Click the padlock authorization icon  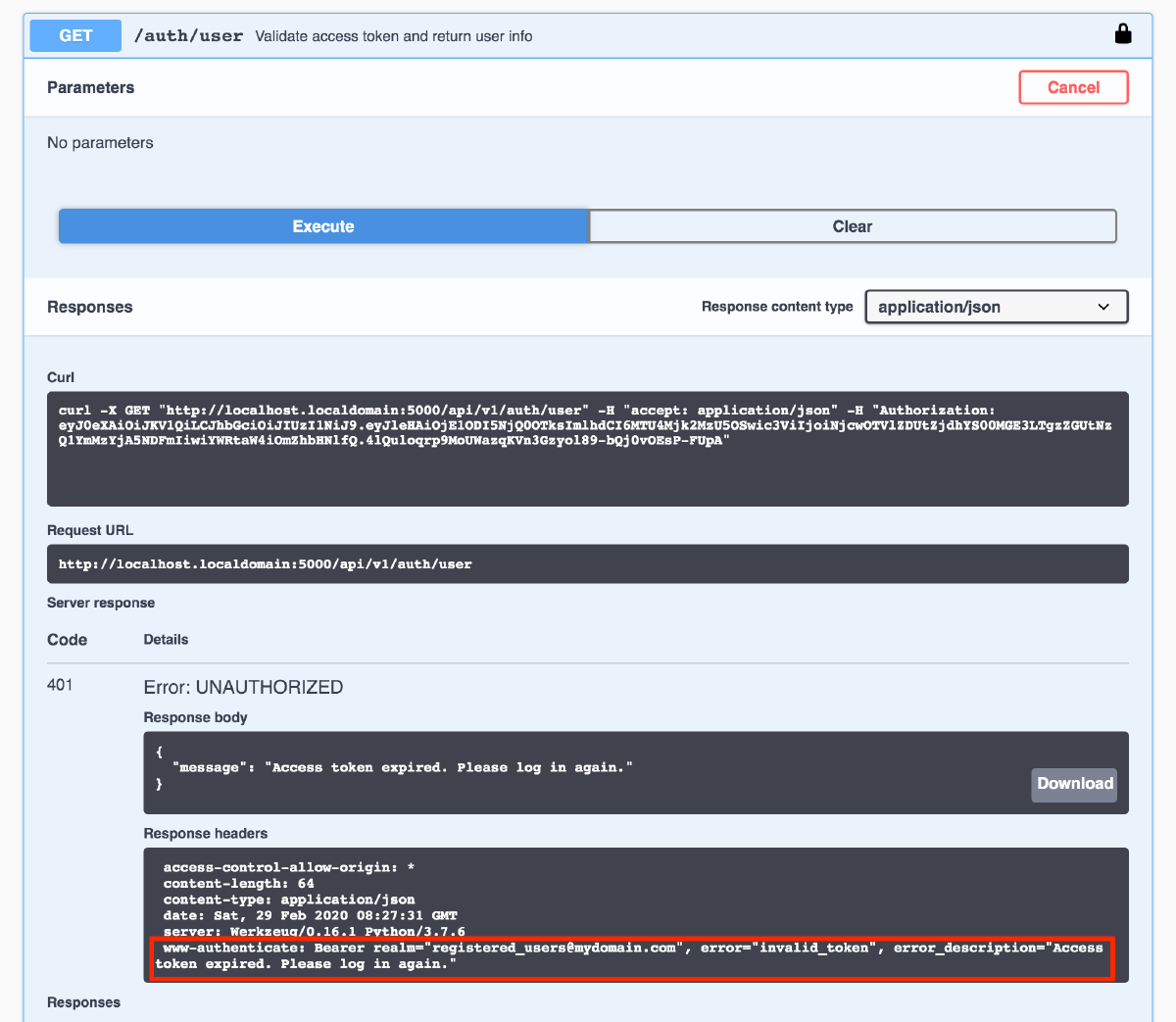click(1123, 33)
